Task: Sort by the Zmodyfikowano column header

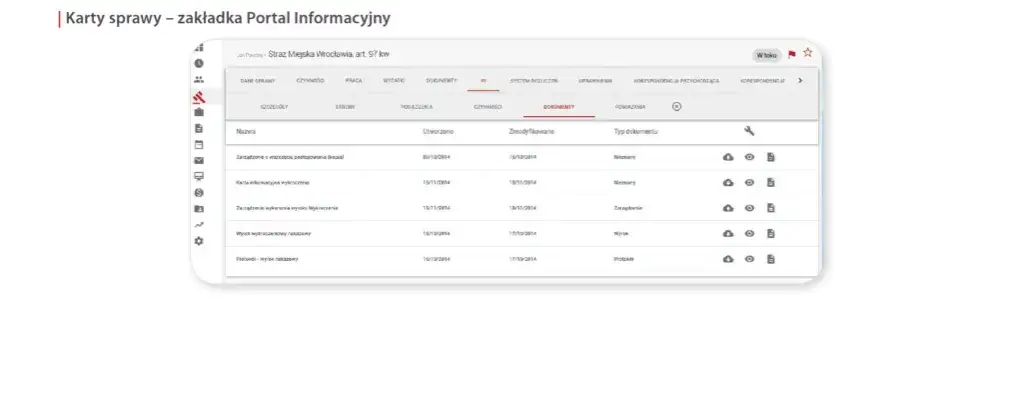Action: (532, 132)
